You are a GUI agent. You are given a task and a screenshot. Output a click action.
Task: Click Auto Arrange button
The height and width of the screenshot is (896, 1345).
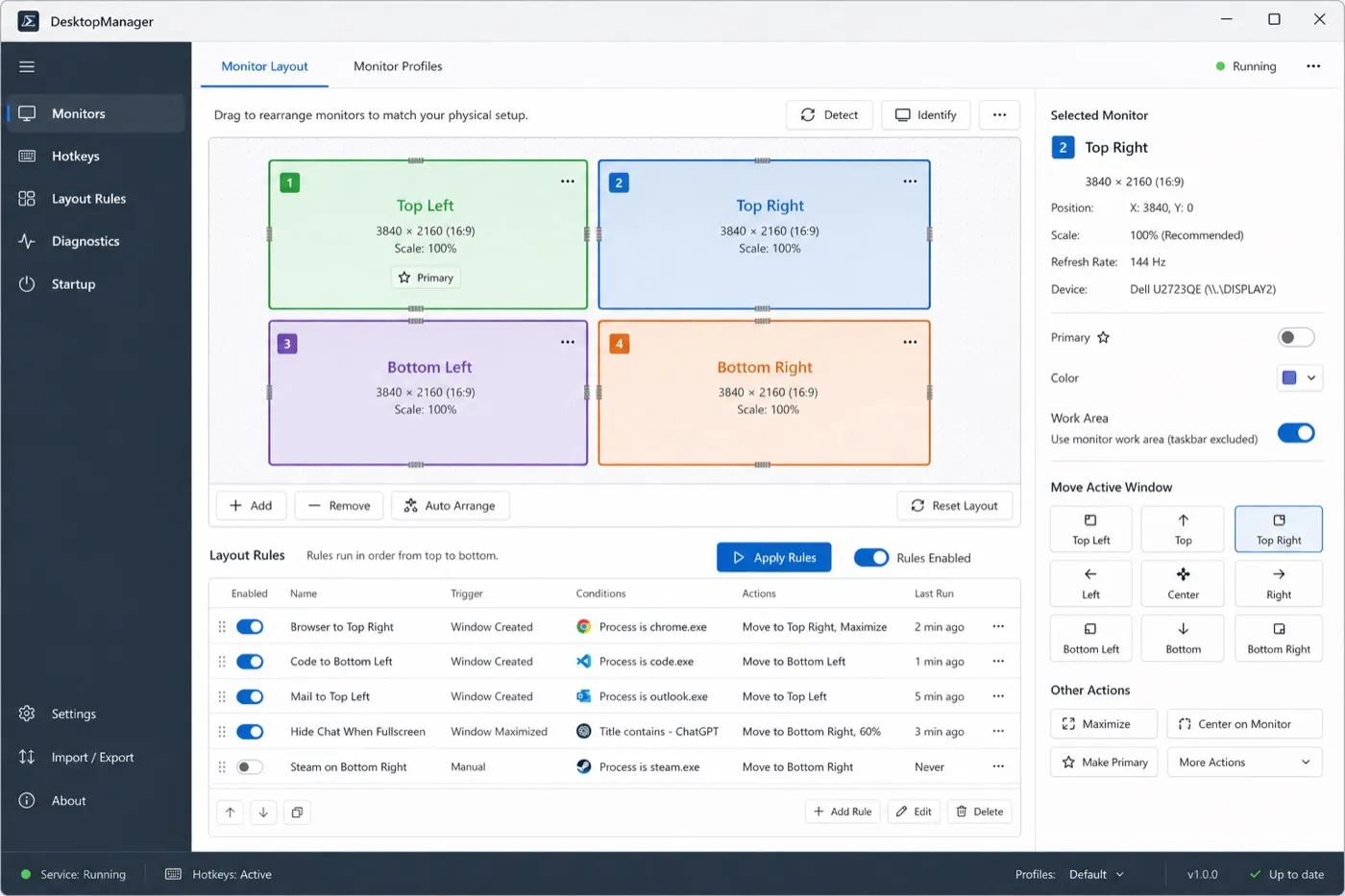tap(450, 506)
